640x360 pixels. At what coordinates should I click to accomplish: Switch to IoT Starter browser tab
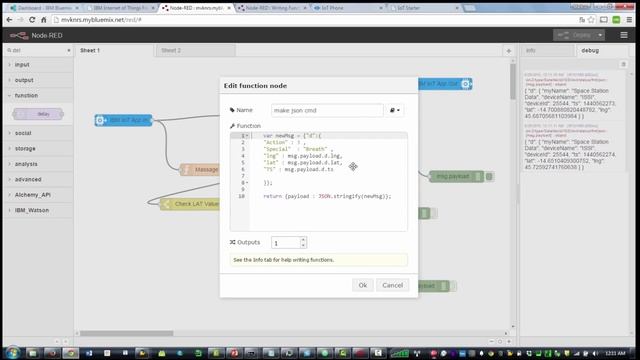(424, 8)
